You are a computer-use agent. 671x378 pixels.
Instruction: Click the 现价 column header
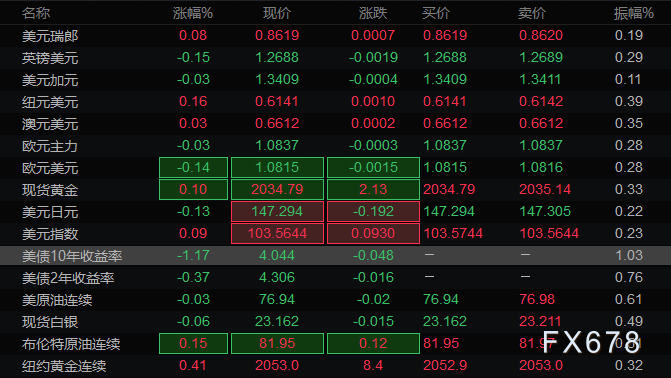(277, 13)
